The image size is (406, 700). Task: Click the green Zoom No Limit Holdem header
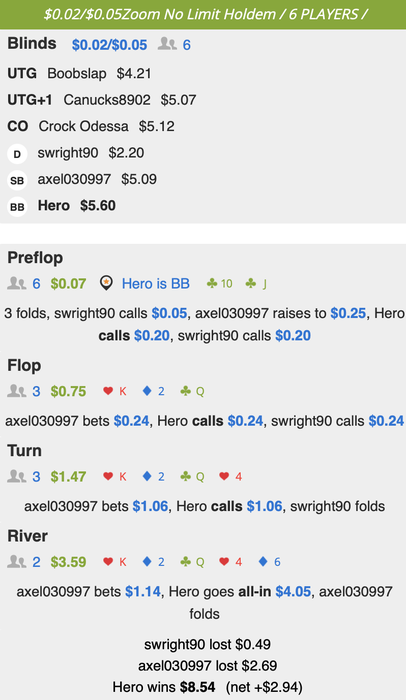tap(203, 14)
